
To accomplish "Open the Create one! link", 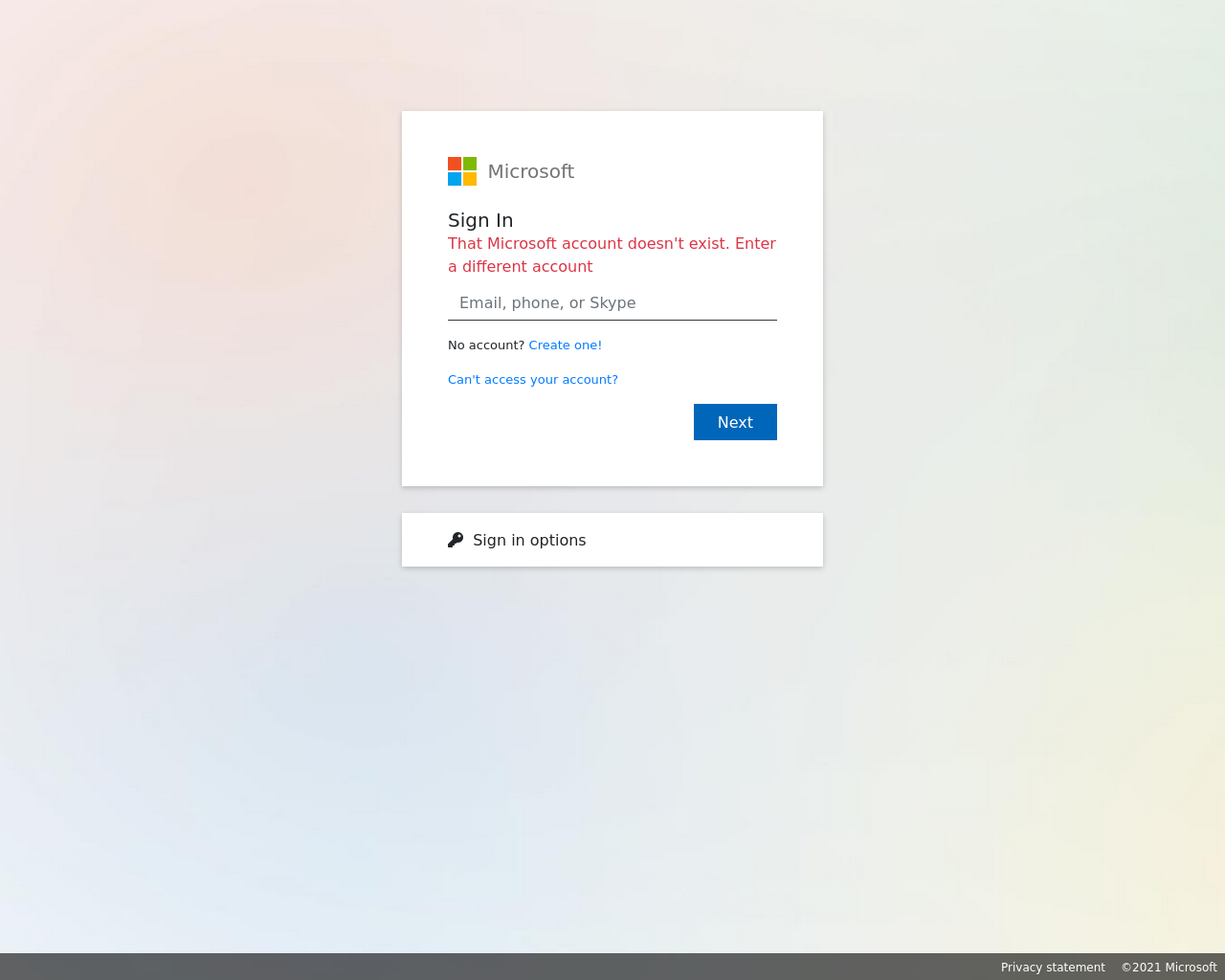I will (566, 345).
